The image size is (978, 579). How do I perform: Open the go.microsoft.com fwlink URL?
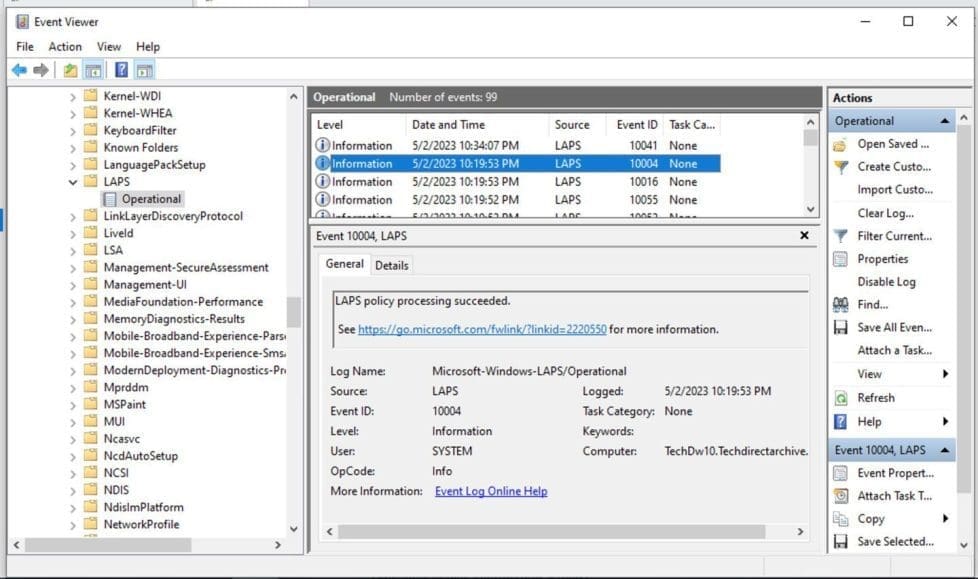[482, 329]
